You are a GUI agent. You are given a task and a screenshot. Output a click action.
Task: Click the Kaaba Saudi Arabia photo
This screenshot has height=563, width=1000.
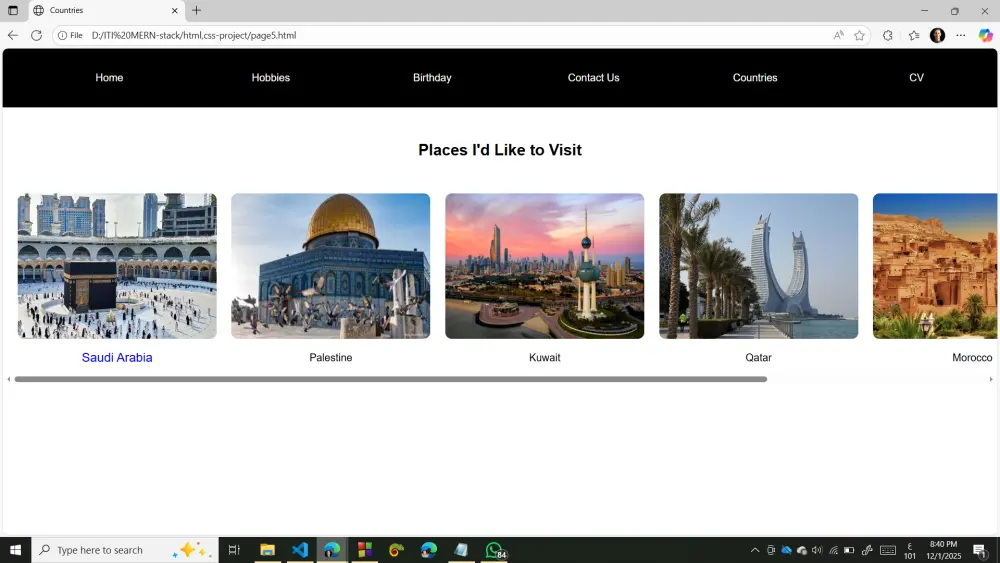(x=117, y=266)
